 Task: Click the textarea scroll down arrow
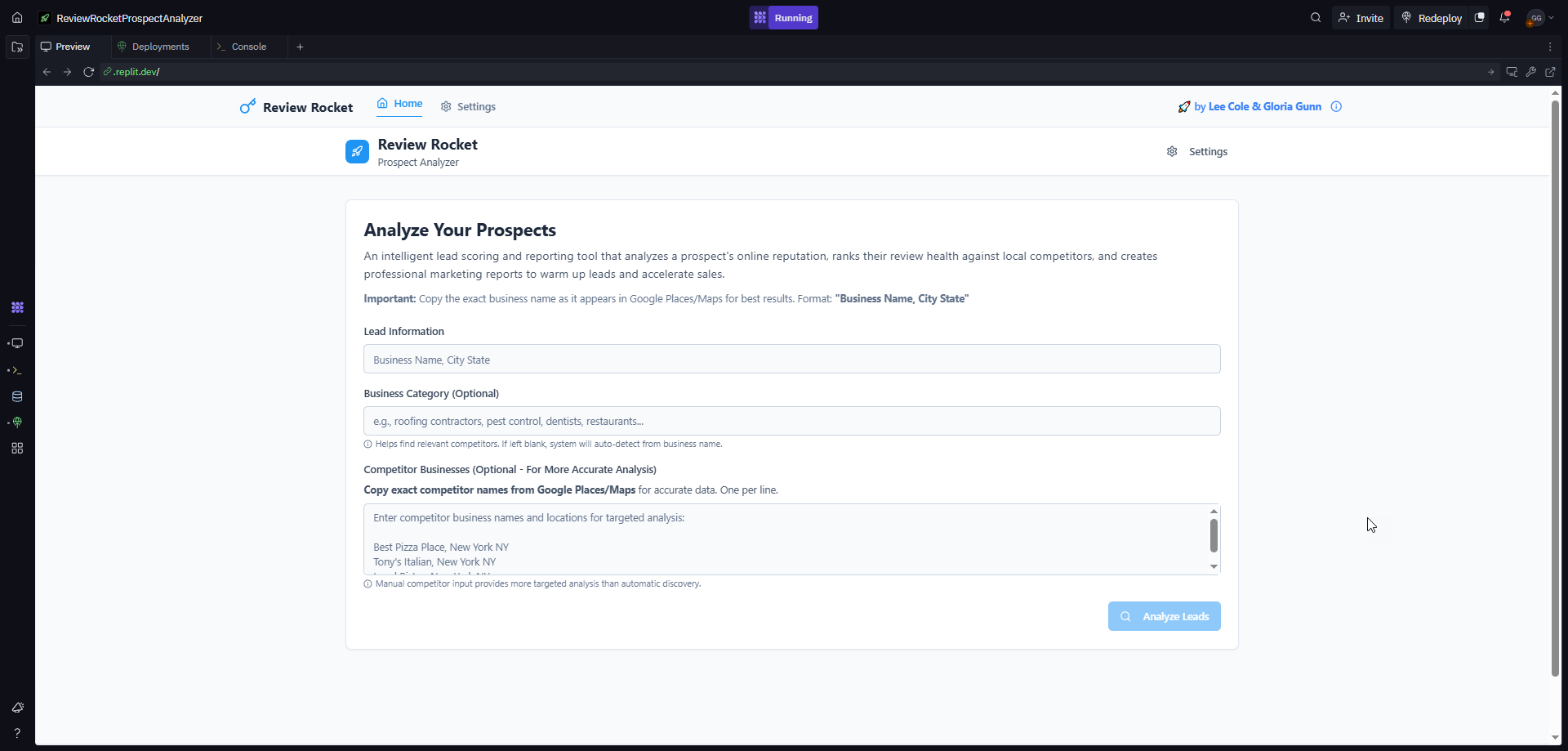(1214, 566)
